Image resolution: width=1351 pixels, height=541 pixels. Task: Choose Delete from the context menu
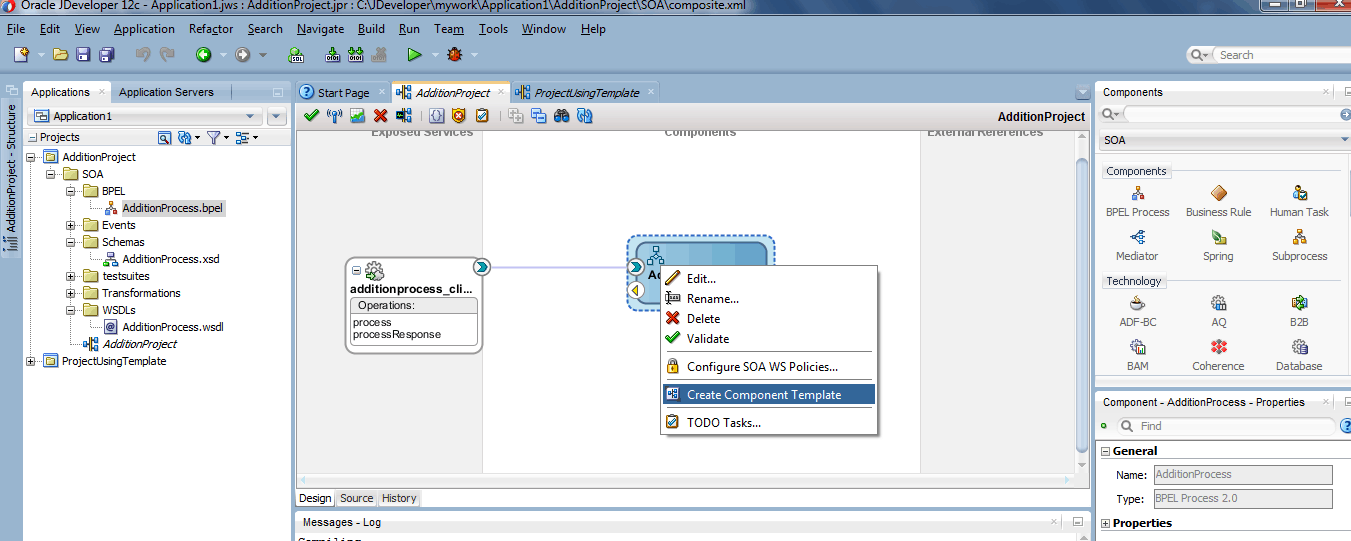click(x=768, y=319)
